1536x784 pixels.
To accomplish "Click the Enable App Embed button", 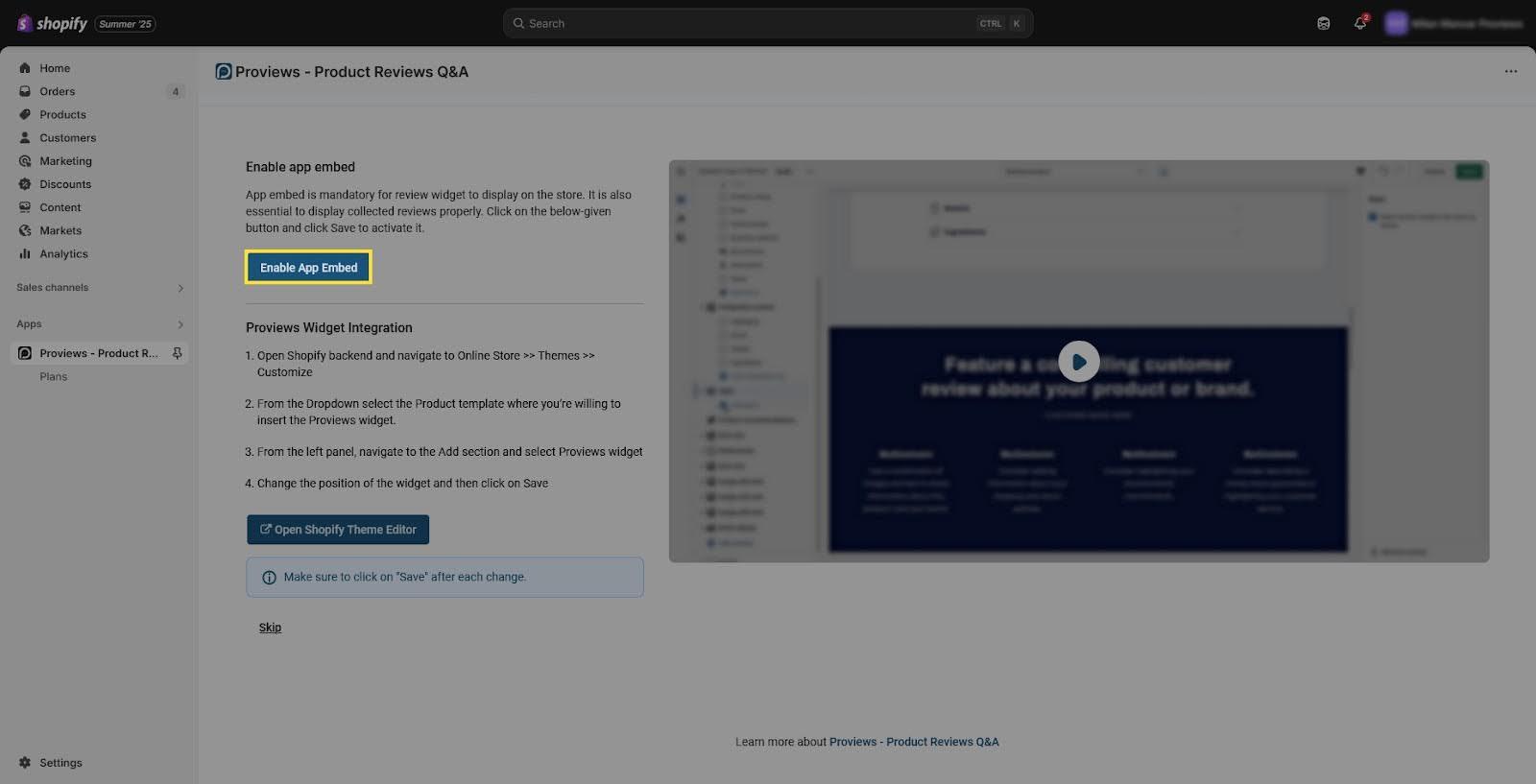I will [308, 268].
